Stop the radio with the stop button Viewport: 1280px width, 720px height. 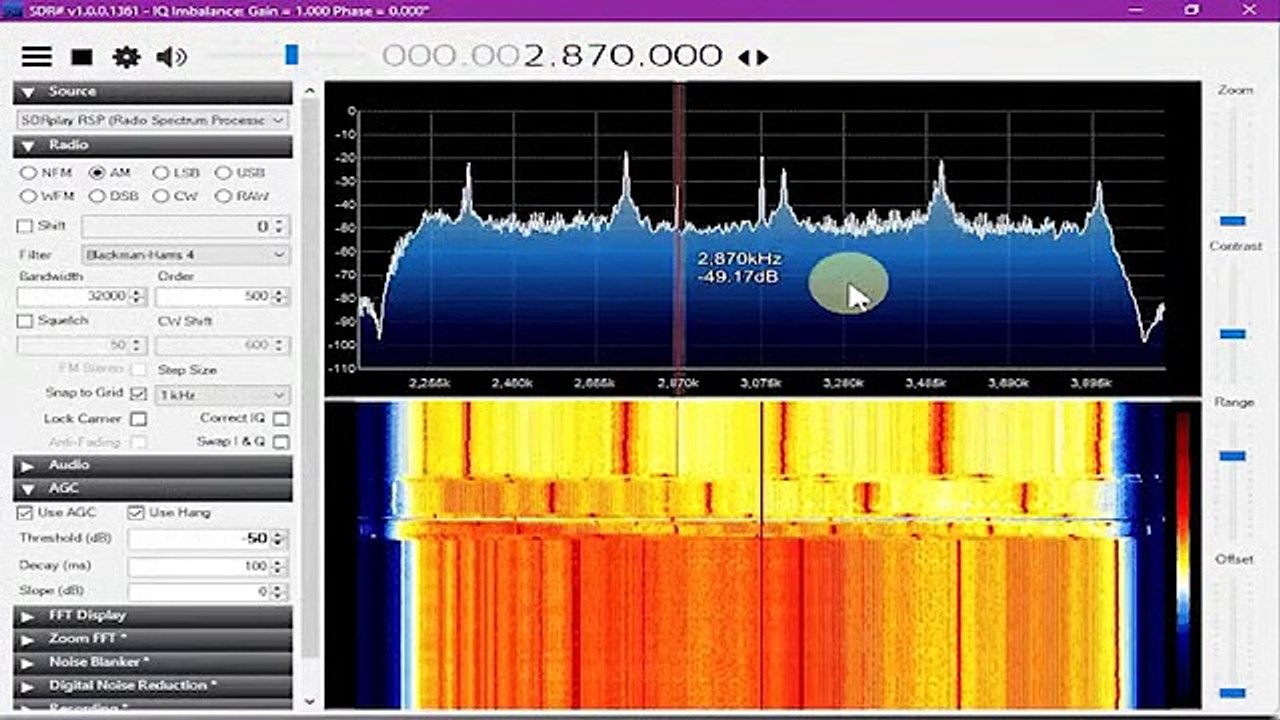click(82, 58)
